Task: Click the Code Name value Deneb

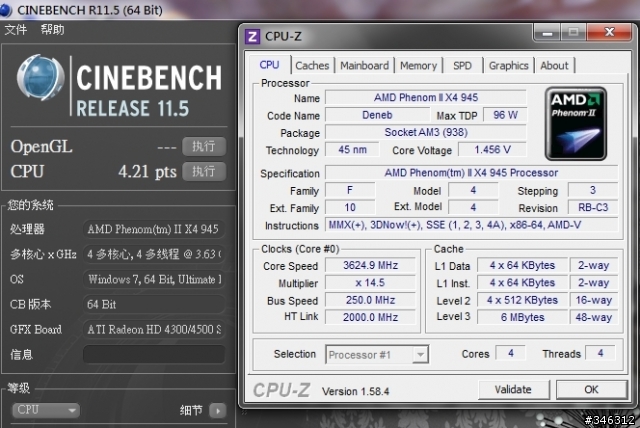Action: pyautogui.click(x=377, y=115)
